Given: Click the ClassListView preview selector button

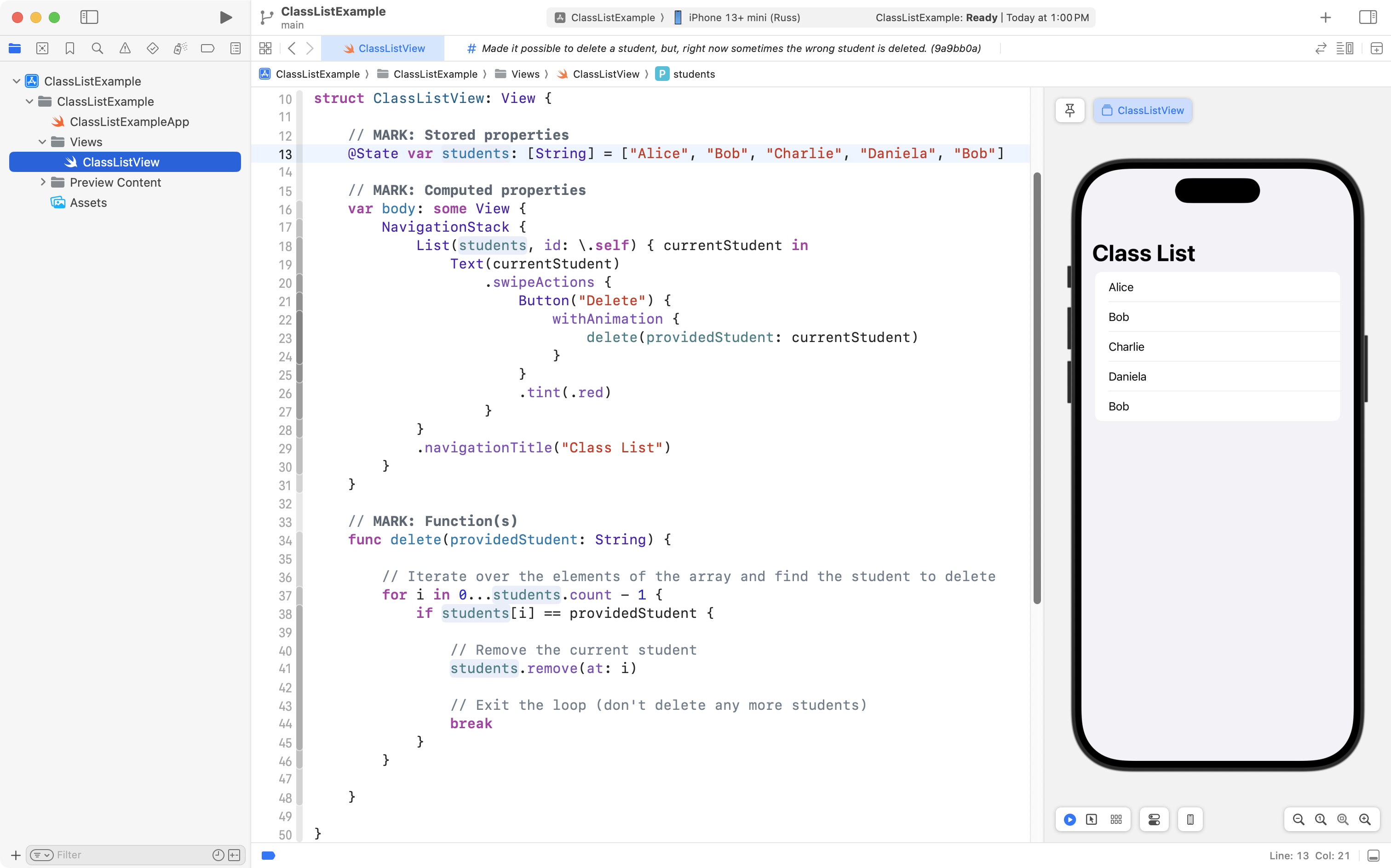Looking at the screenshot, I should [1142, 110].
